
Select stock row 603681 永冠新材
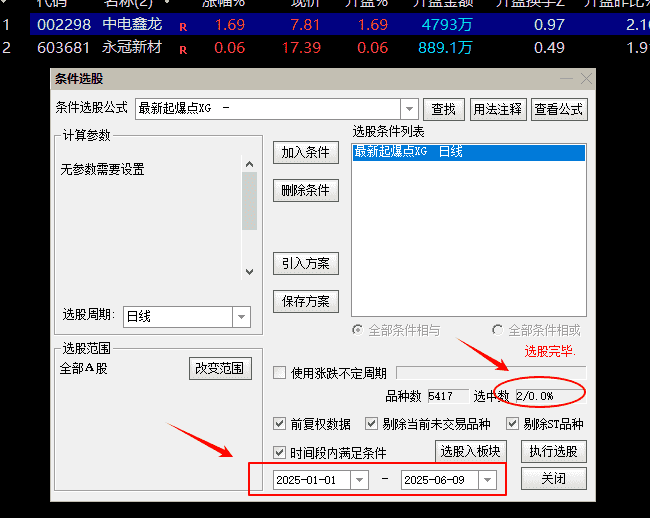pyautogui.click(x=340, y=48)
